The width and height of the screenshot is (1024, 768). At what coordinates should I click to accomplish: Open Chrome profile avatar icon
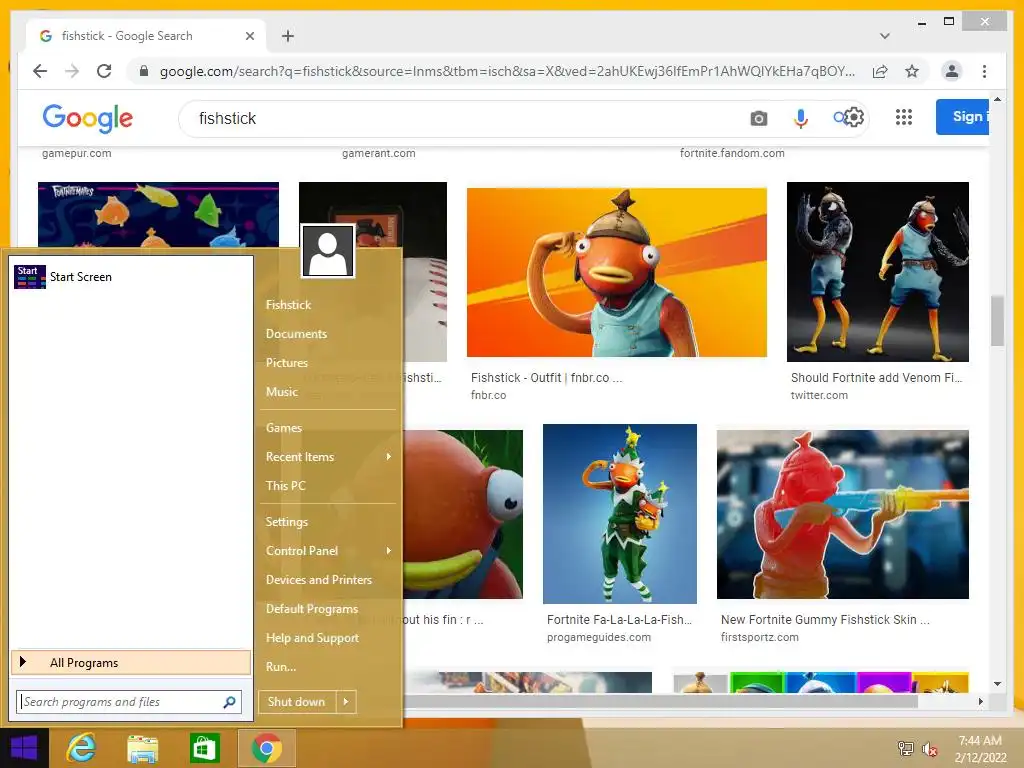[952, 71]
